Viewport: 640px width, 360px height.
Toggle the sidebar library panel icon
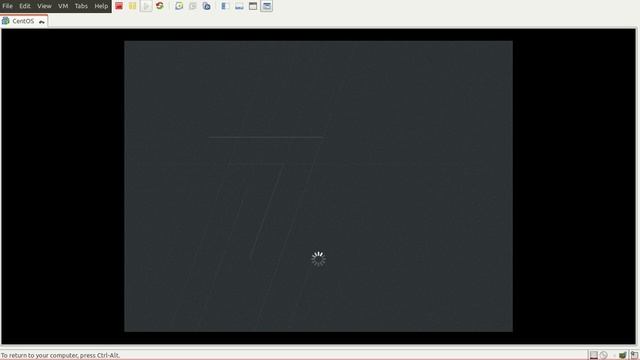point(225,6)
